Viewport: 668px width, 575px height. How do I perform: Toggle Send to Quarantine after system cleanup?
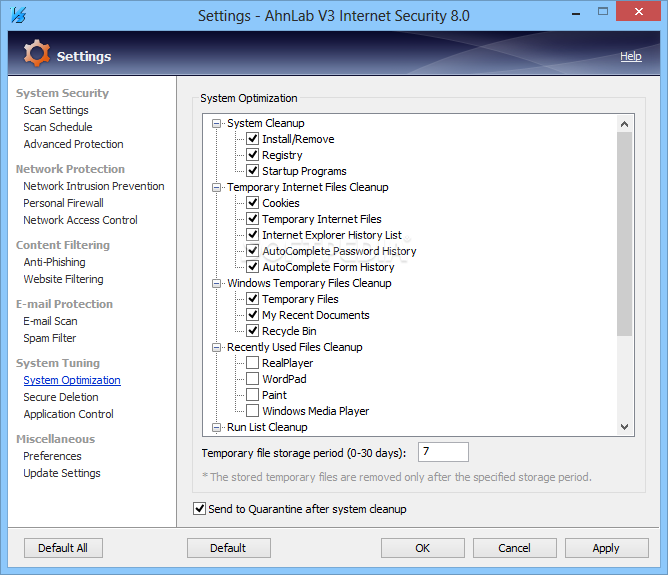tap(199, 509)
